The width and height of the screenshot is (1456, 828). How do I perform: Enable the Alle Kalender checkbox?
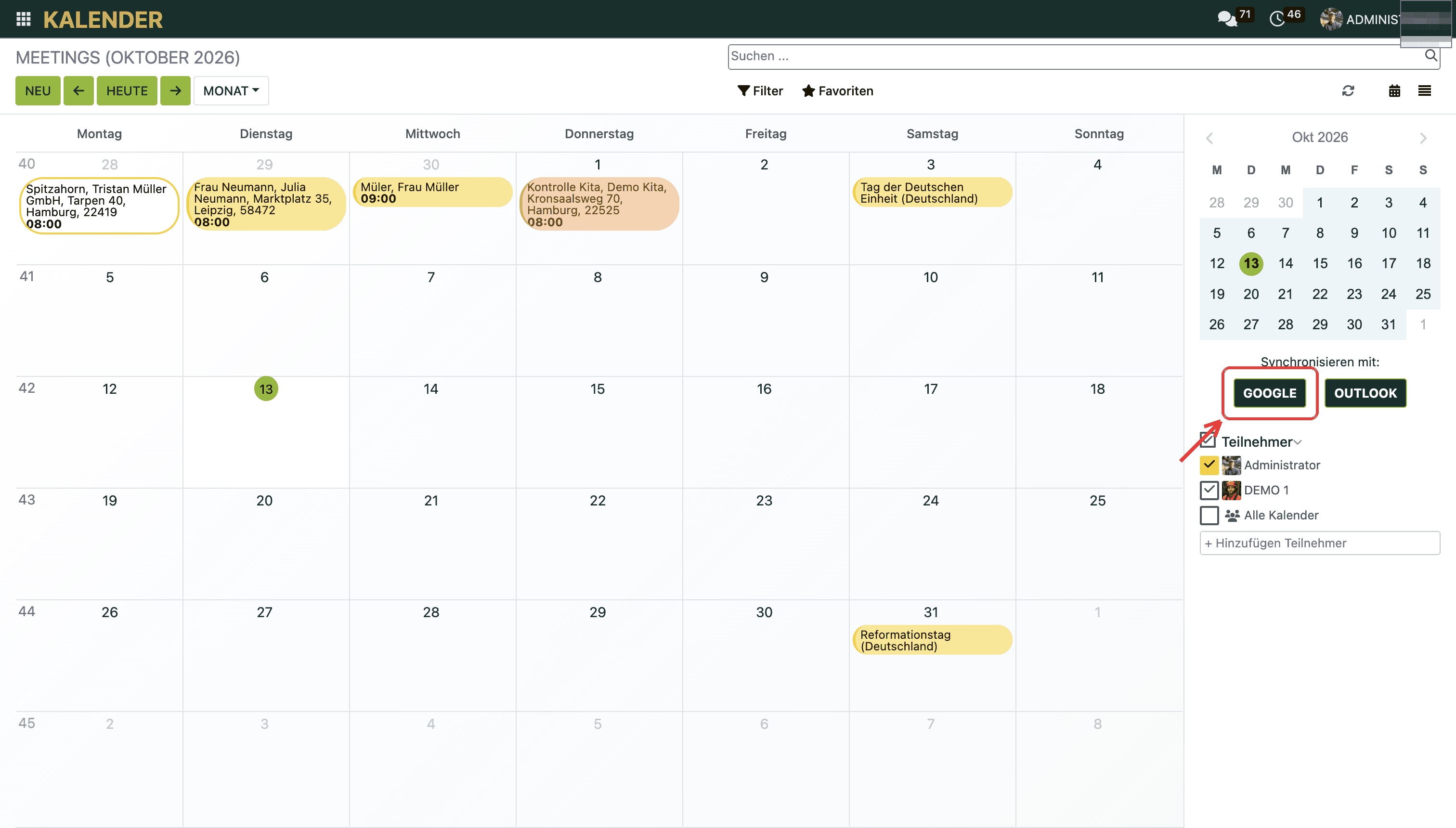[x=1209, y=515]
